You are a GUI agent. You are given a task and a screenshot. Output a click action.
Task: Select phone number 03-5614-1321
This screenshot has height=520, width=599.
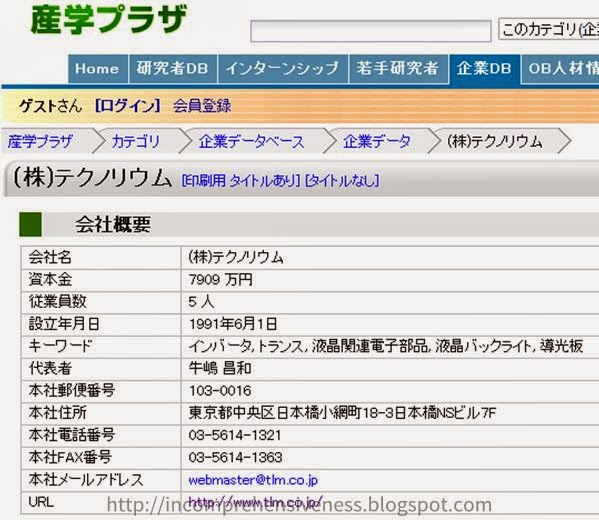tap(235, 435)
